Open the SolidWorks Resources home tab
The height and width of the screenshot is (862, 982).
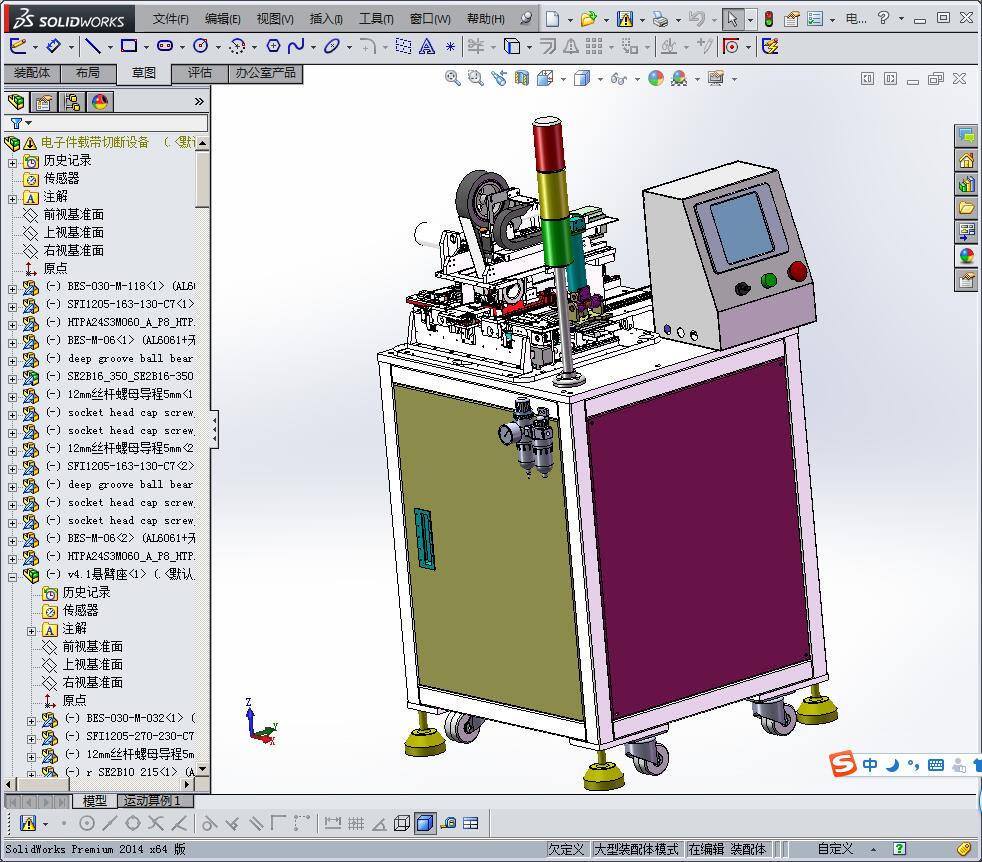[967, 161]
